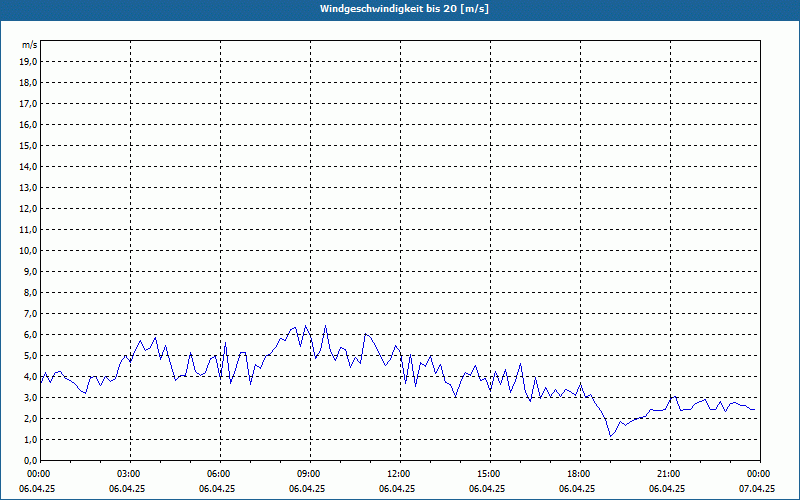
Task: Click the "15:00" x-axis time label
Action: pos(490,474)
